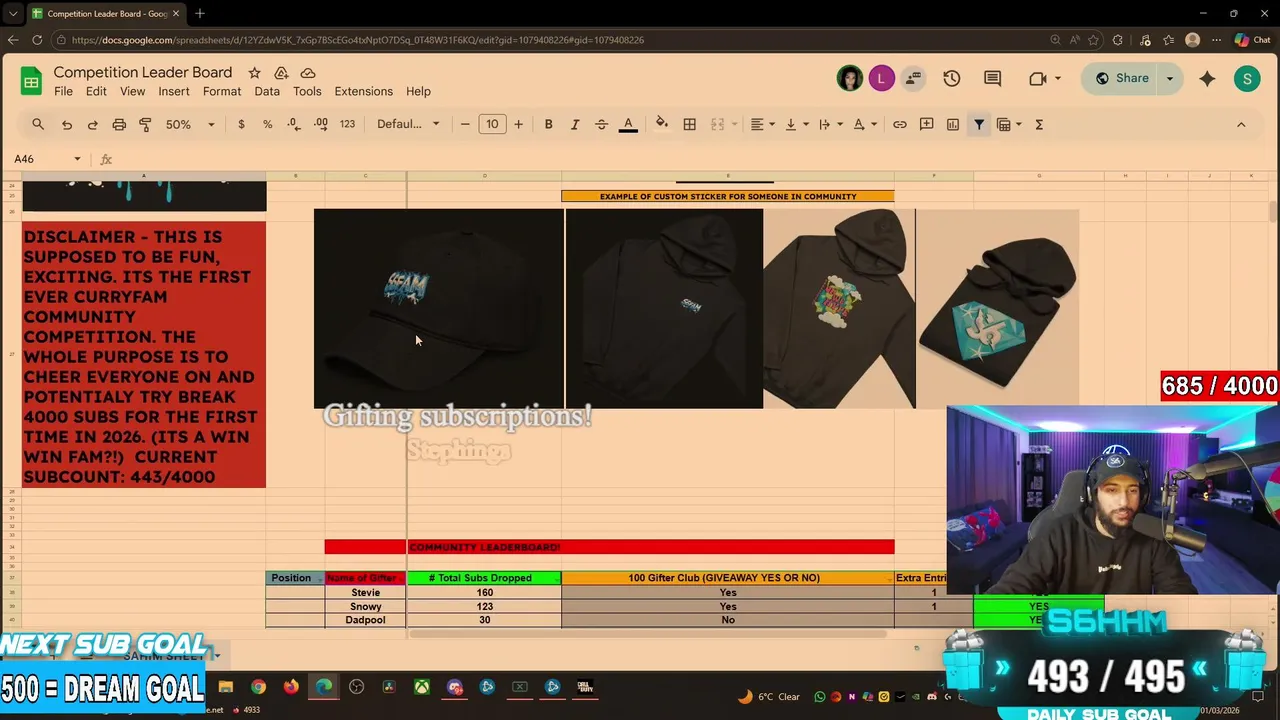
Task: Open the Insert menu
Action: (173, 91)
